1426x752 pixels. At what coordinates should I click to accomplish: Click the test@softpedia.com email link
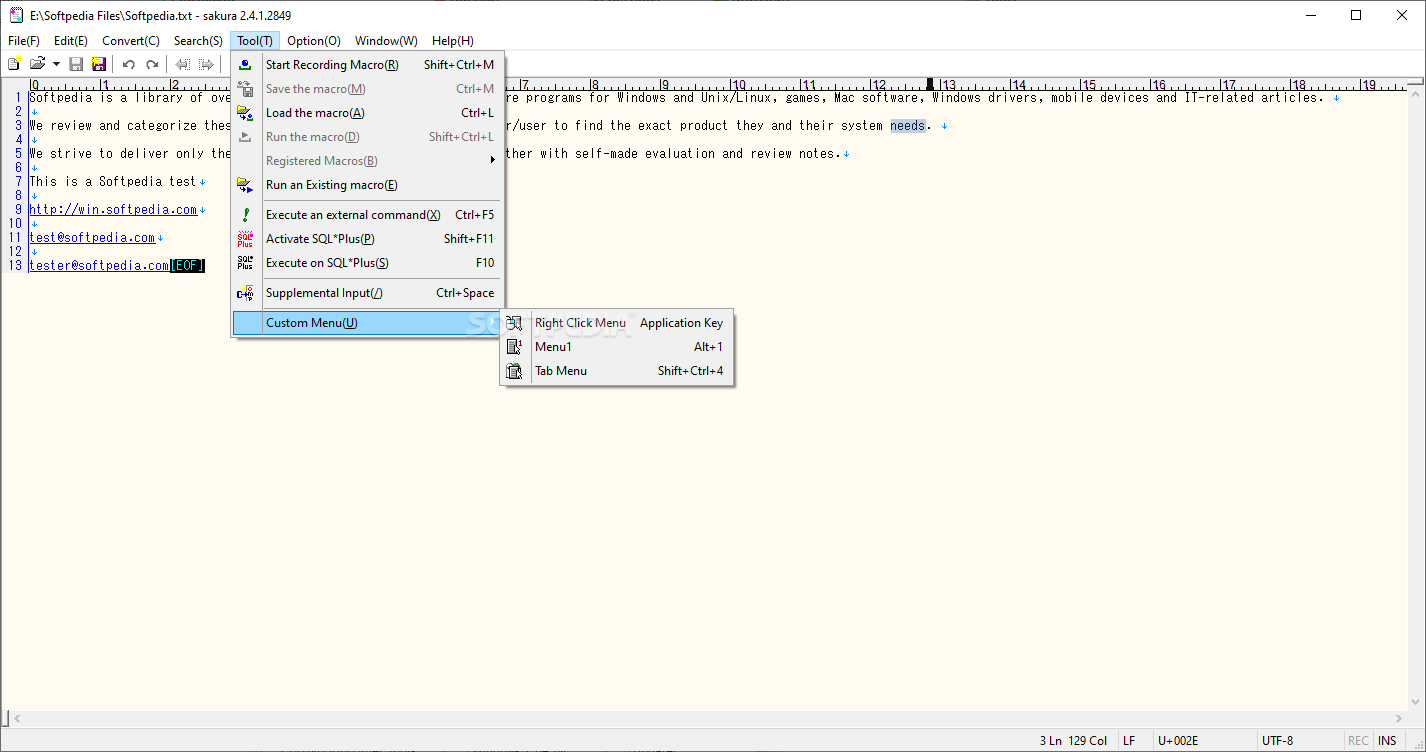tap(92, 238)
